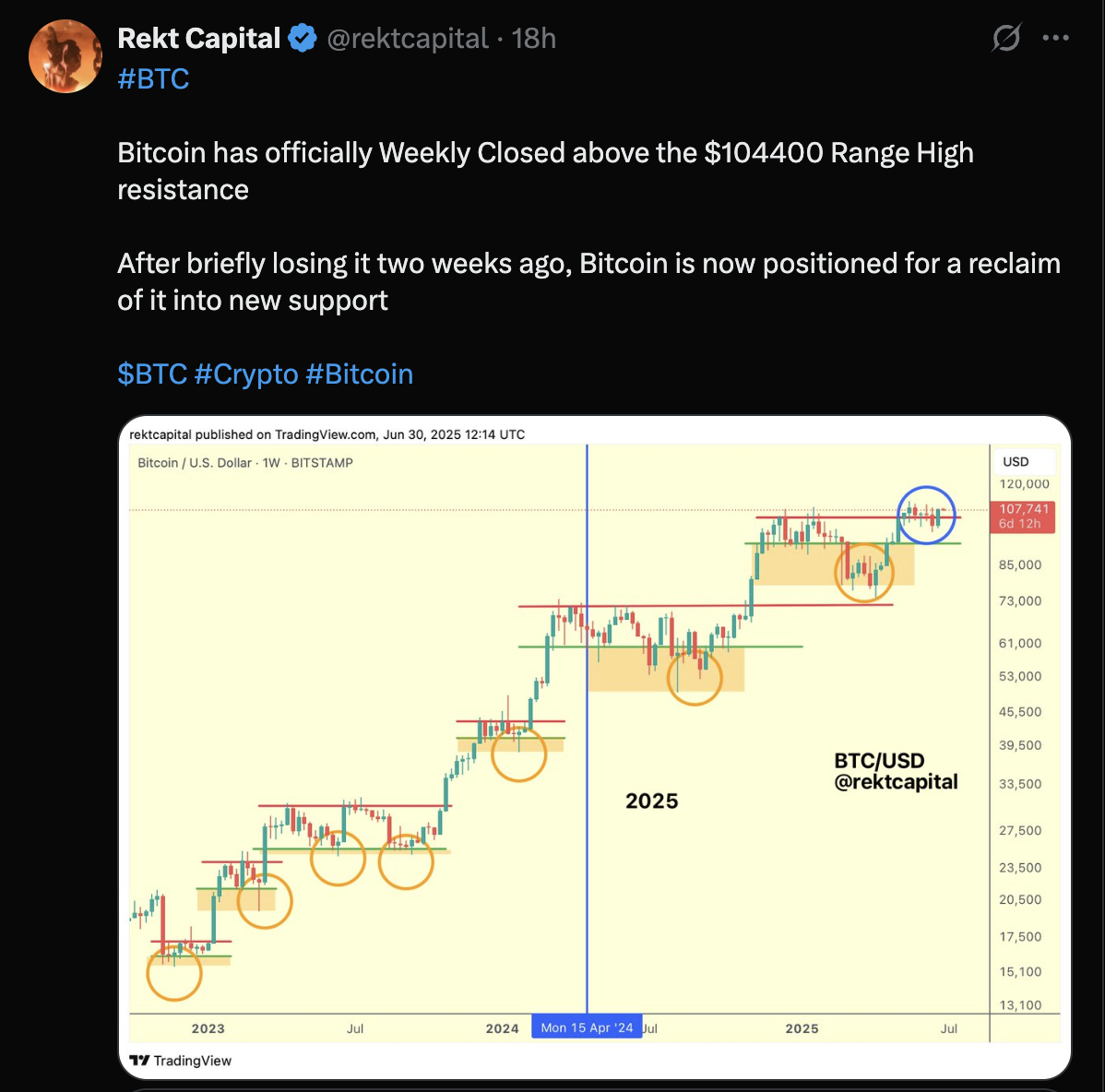Click the Bitcoin / U.S. Dollar chart title
Image resolution: width=1105 pixels, height=1092 pixels.
(x=244, y=463)
